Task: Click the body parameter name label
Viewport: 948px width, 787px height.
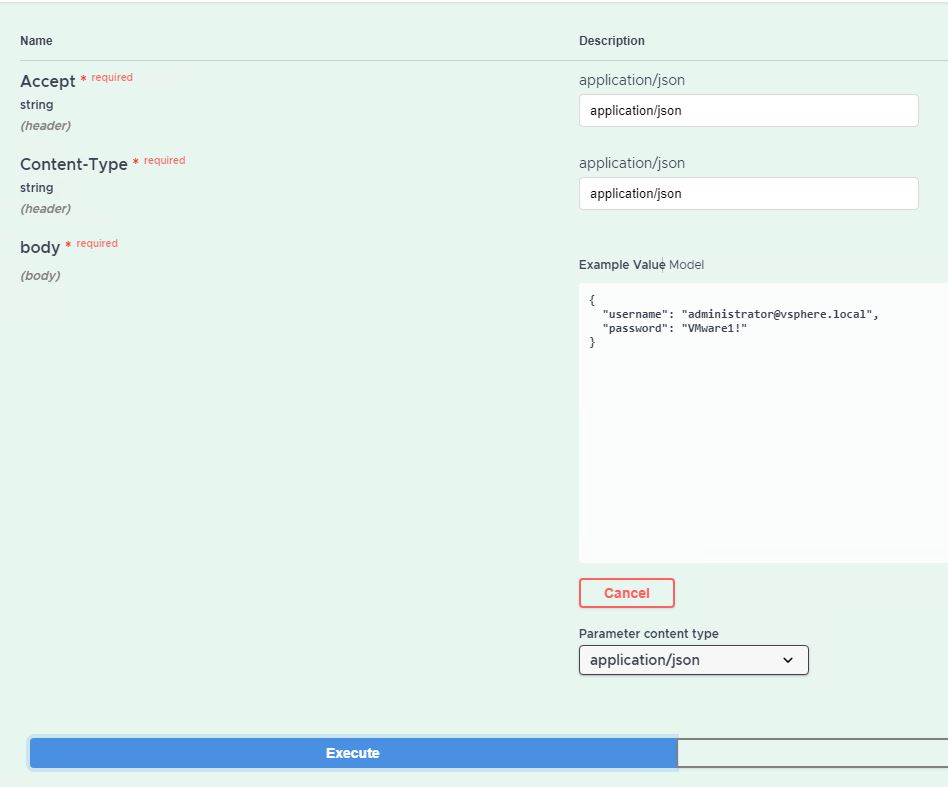Action: [x=40, y=248]
